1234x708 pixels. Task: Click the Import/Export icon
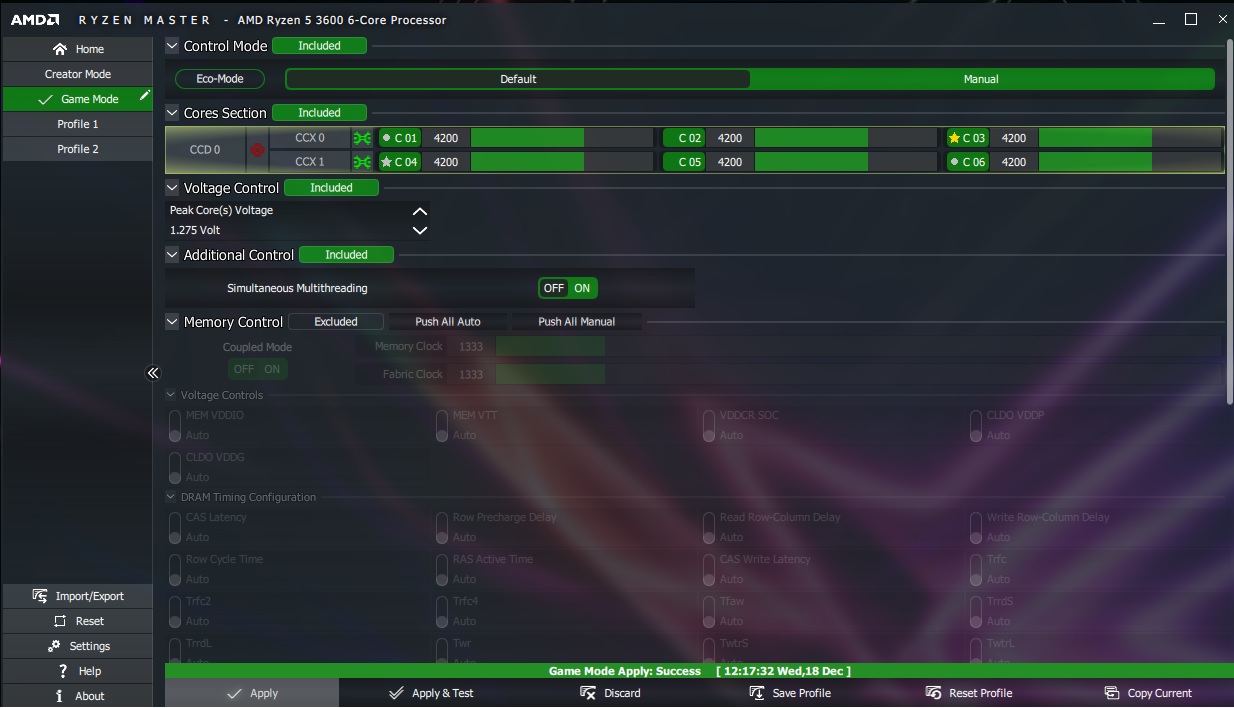pyautogui.click(x=40, y=596)
